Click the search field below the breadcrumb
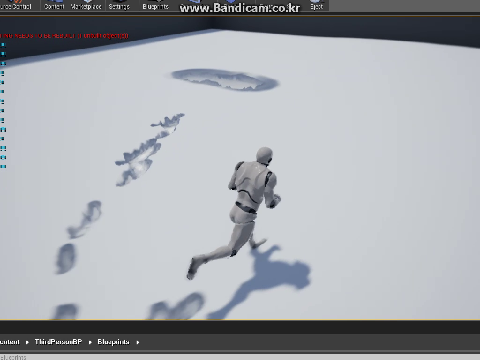This screenshot has height=360, width=480. coord(240,357)
